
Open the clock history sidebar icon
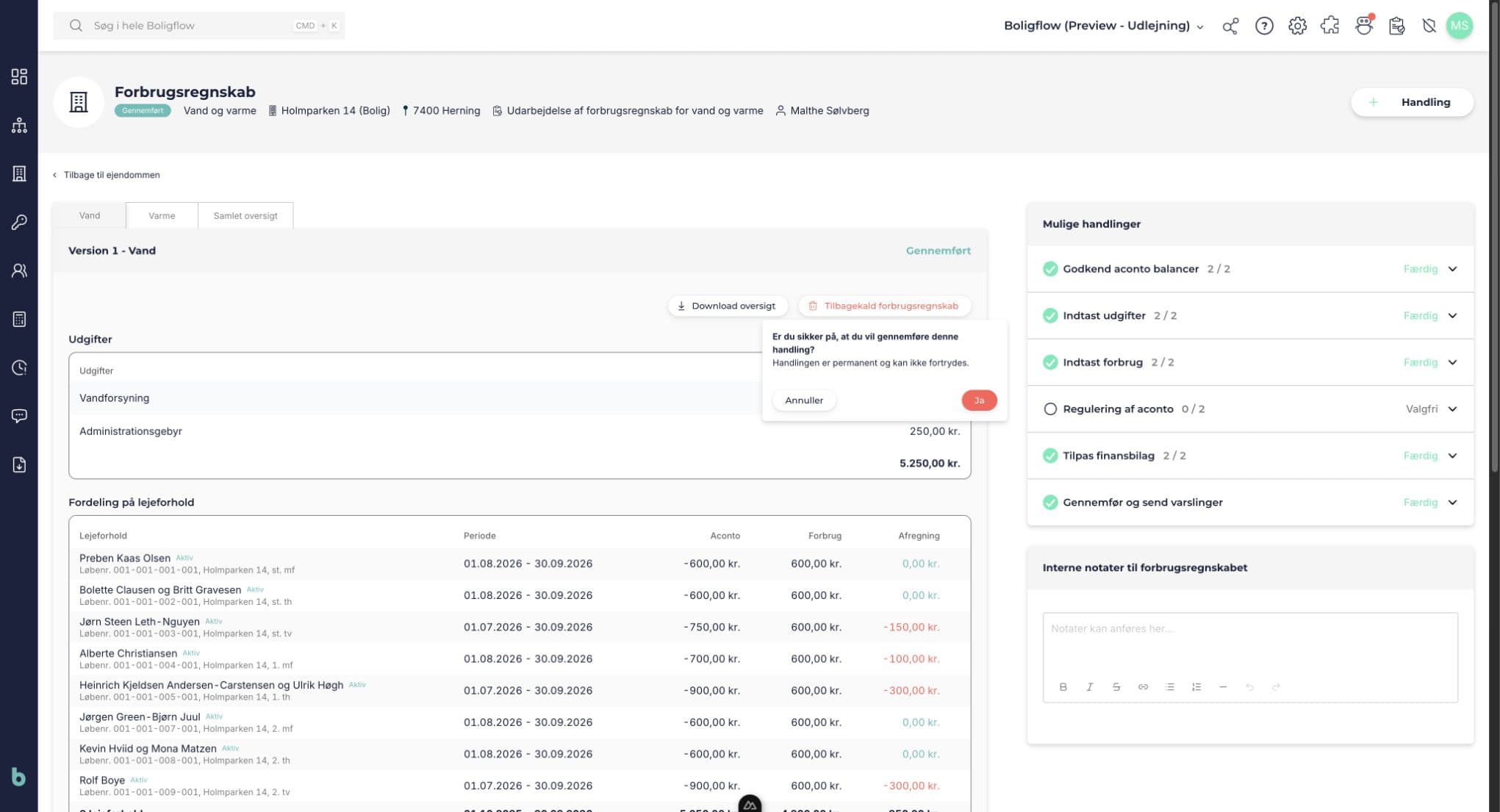coord(19,367)
